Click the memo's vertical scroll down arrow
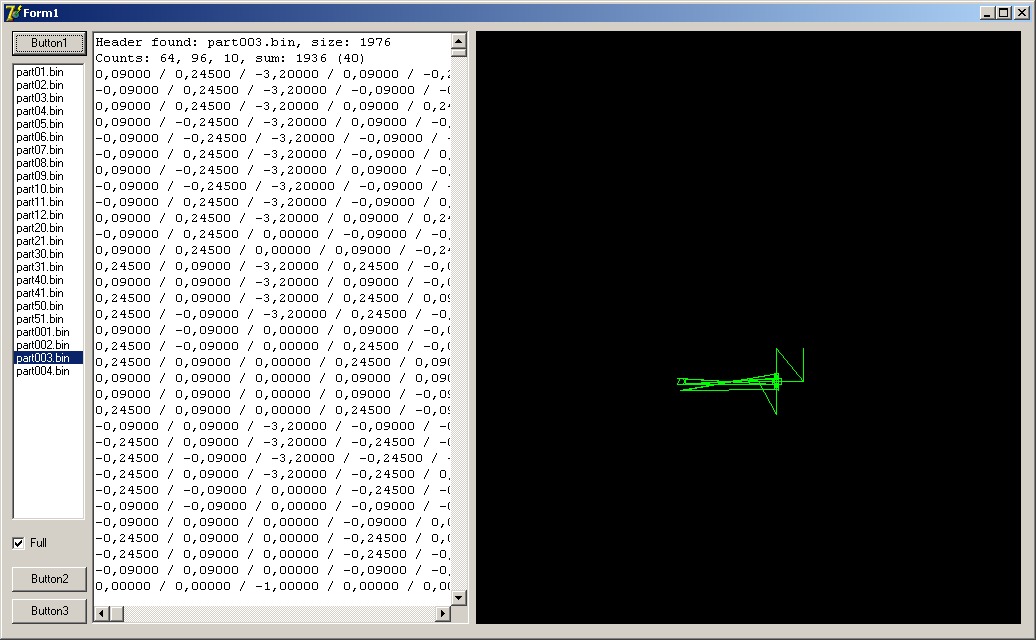Viewport: 1036px width, 640px height. [x=459, y=598]
